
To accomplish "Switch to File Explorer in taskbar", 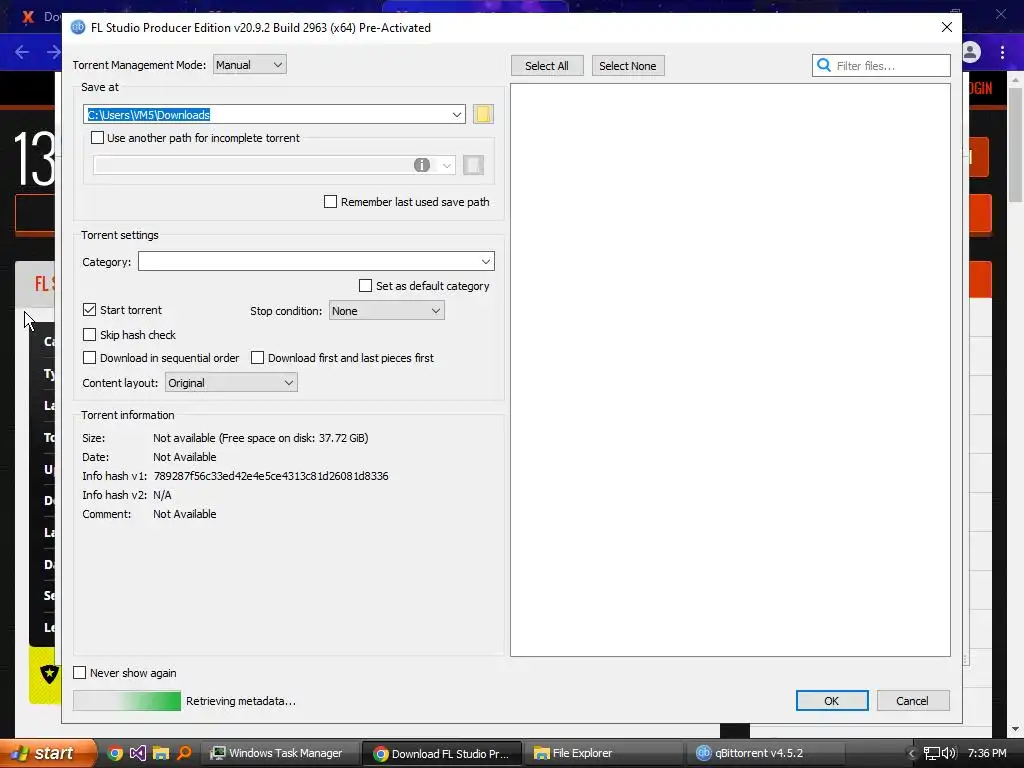I will [x=603, y=754].
